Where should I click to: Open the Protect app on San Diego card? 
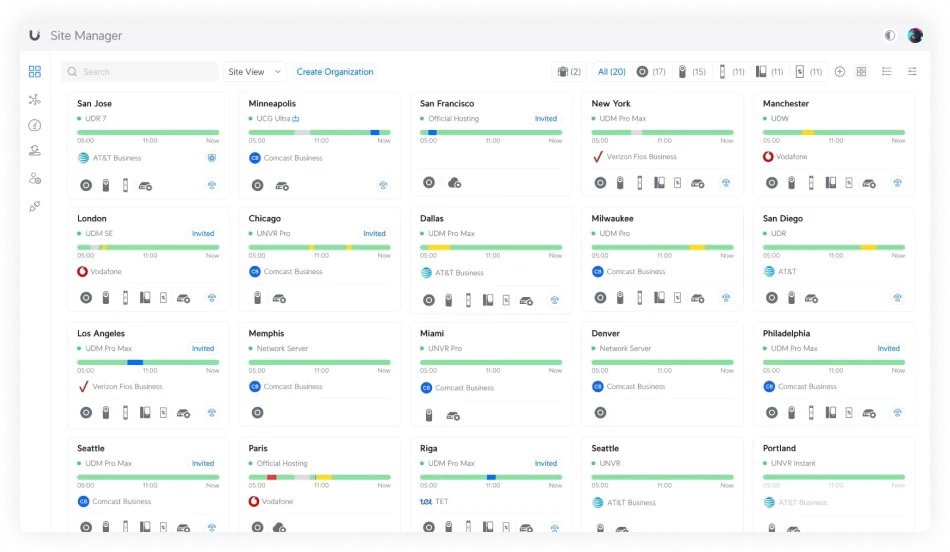click(791, 298)
